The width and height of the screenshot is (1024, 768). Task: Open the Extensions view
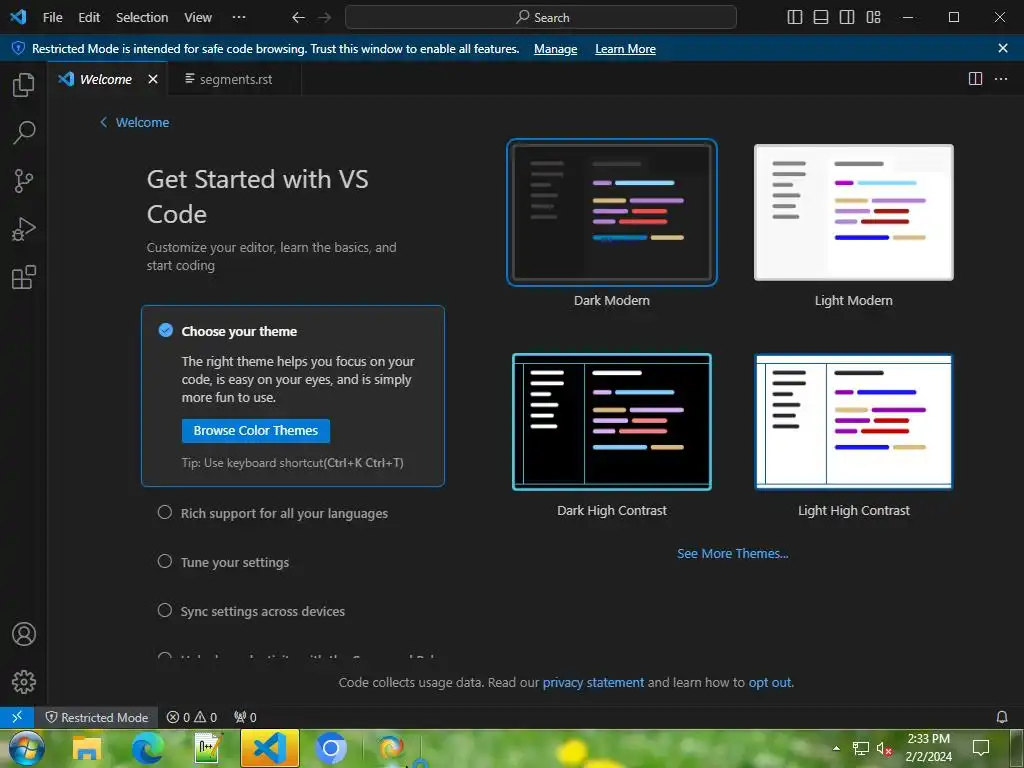coord(24,278)
